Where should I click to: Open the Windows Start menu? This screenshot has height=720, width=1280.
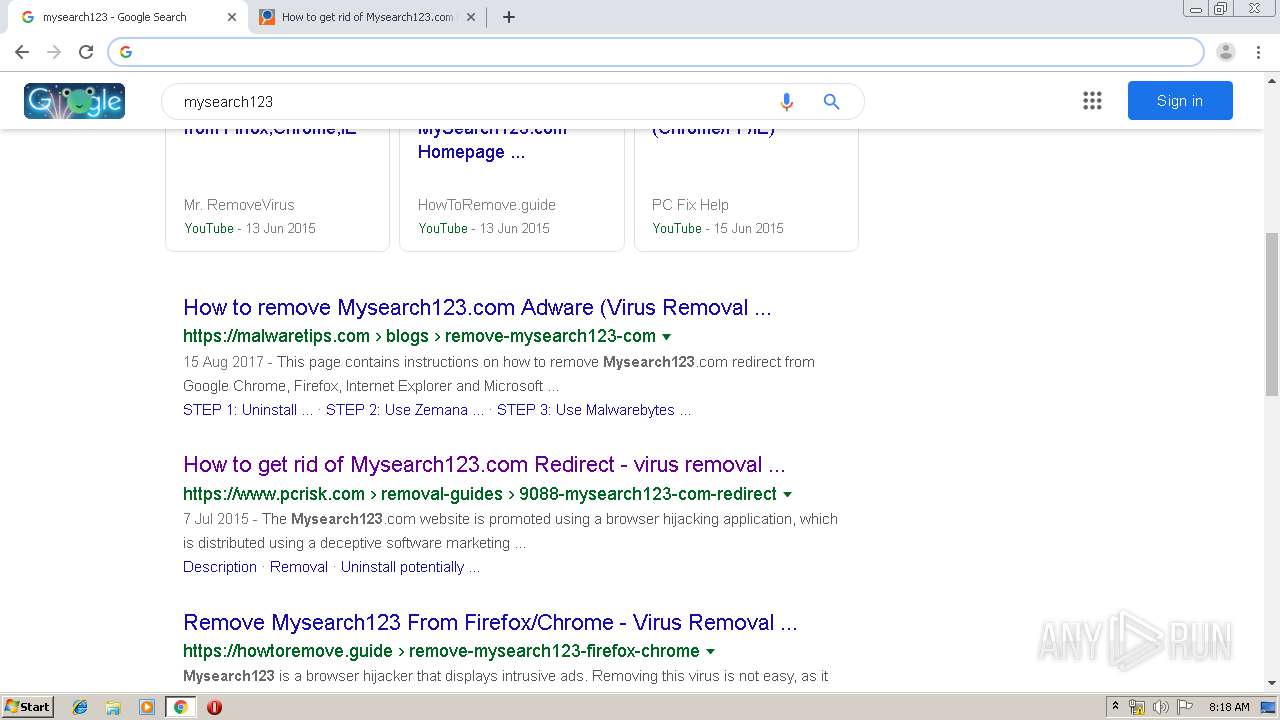[28, 707]
